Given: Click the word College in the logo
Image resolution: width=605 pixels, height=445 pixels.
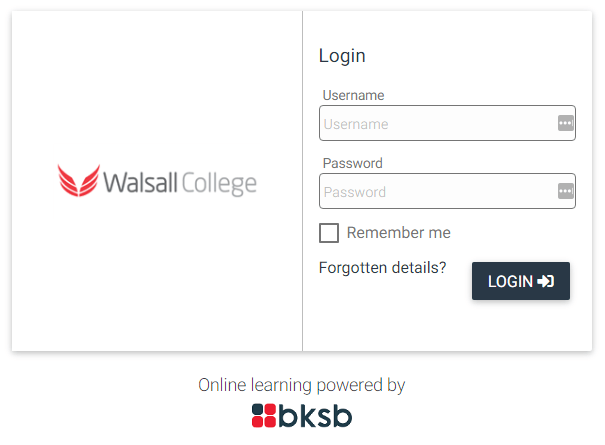Looking at the screenshot, I should (x=219, y=185).
